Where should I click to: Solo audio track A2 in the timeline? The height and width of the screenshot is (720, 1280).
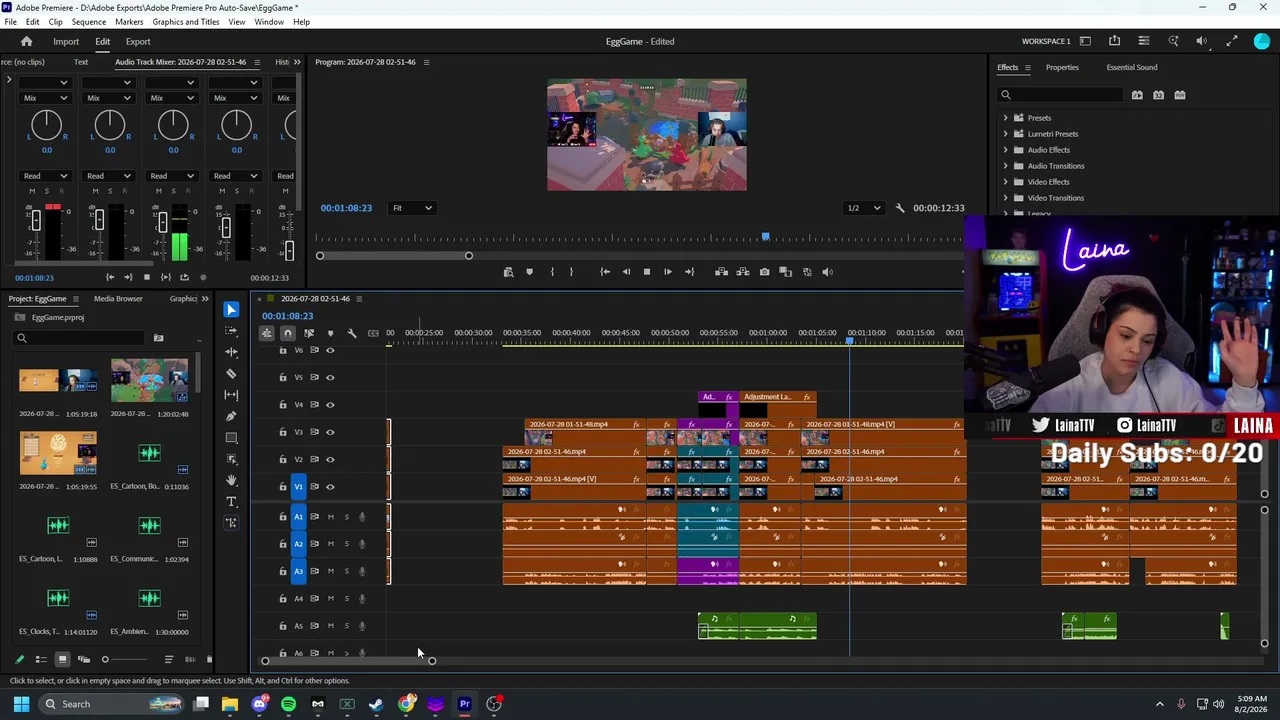point(346,544)
